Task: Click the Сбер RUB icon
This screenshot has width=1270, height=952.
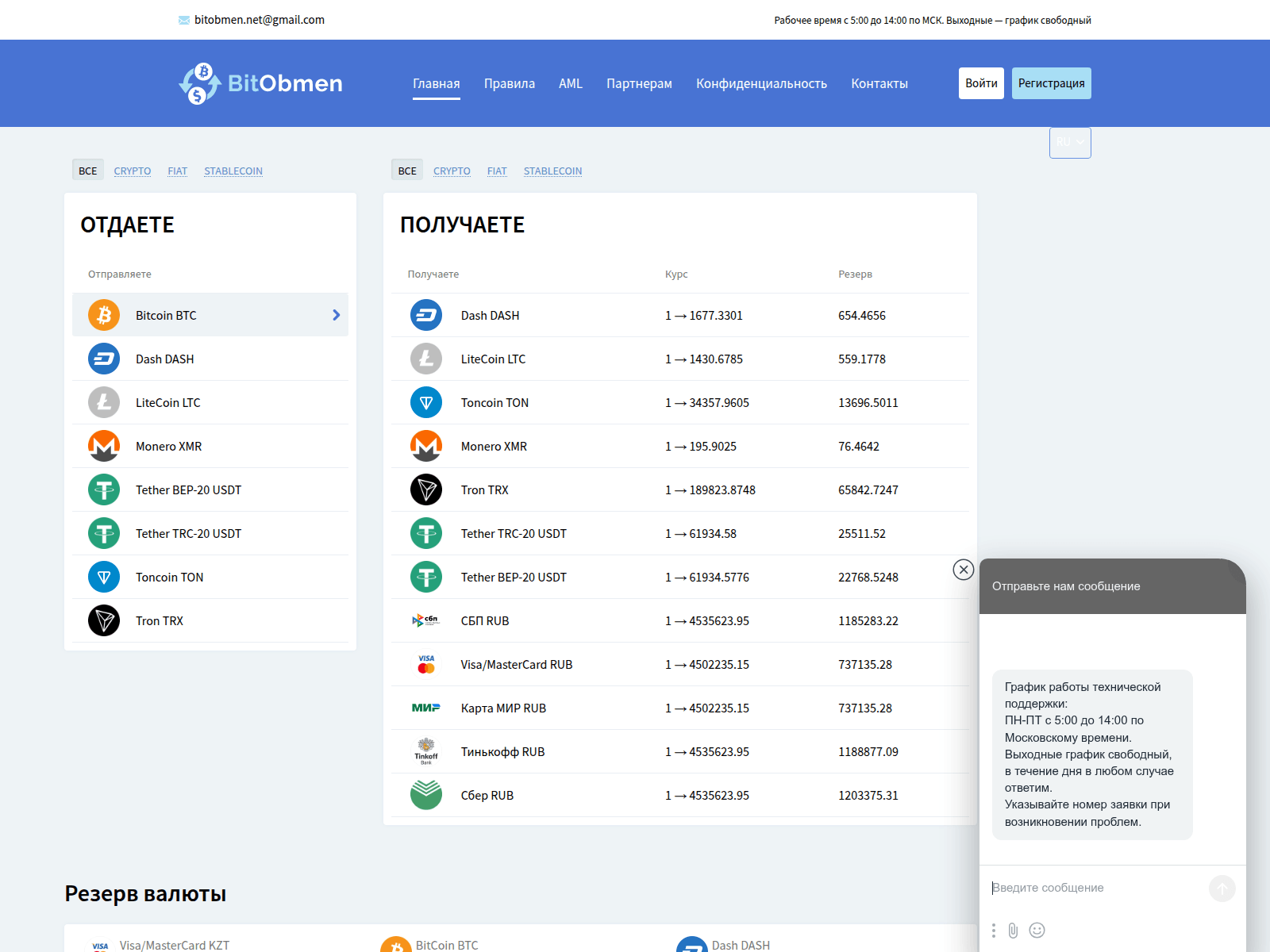Action: 426,795
